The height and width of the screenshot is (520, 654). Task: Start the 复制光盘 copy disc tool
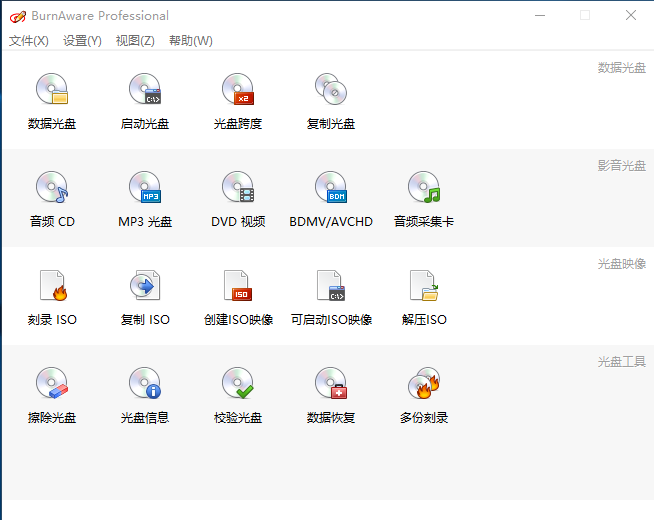(331, 101)
